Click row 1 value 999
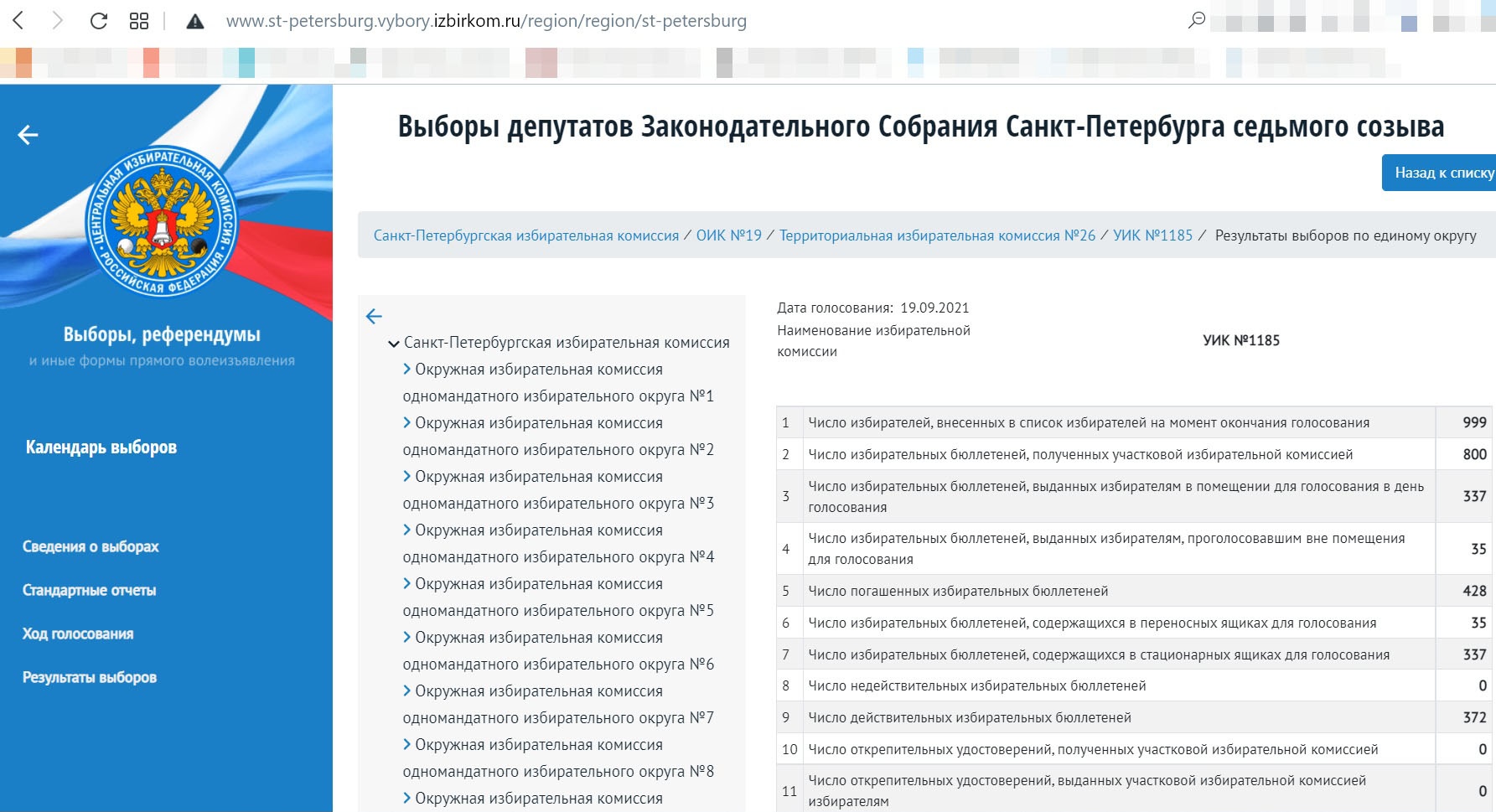 (1474, 422)
